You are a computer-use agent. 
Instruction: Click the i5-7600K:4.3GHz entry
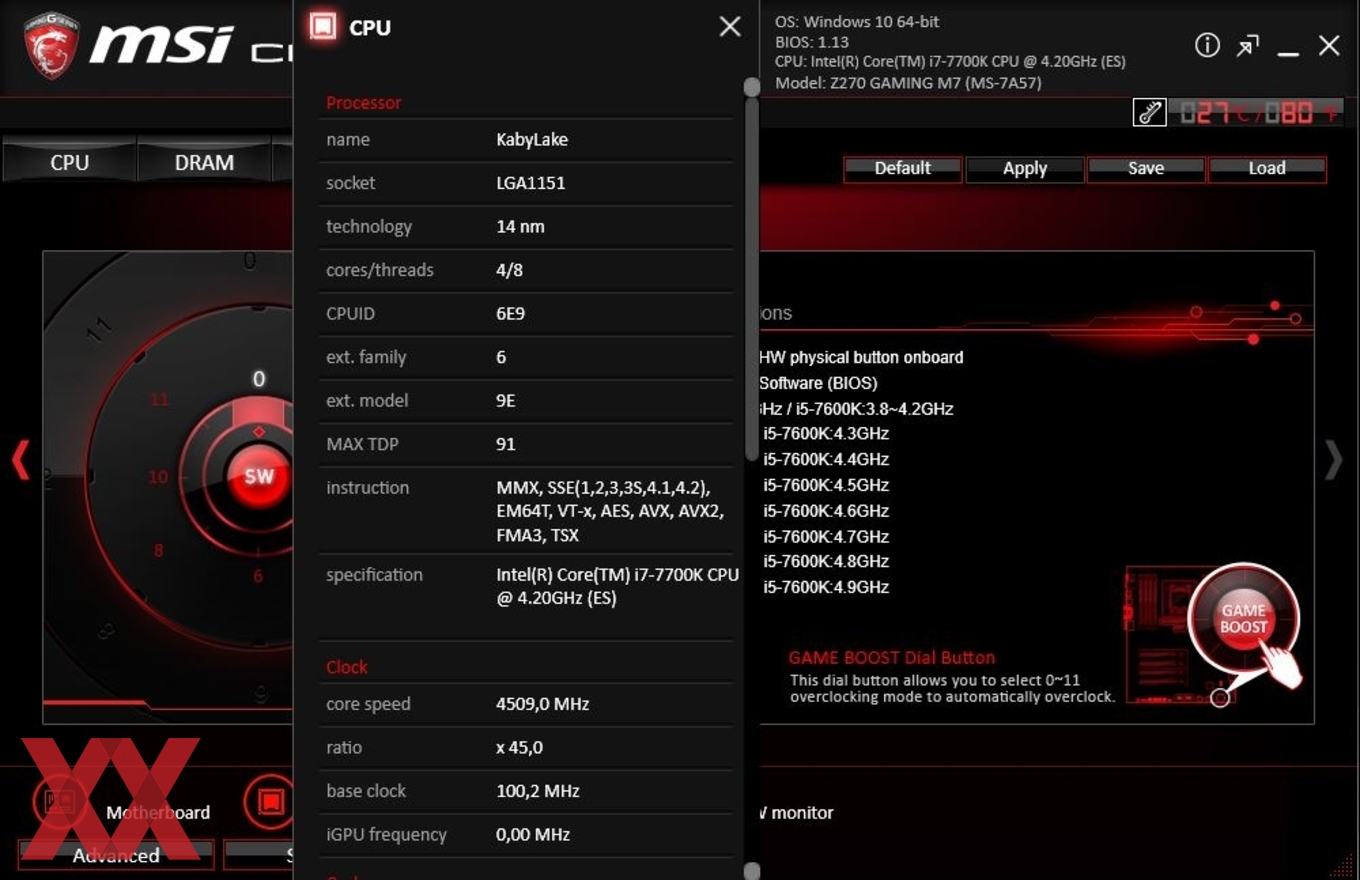pos(826,434)
